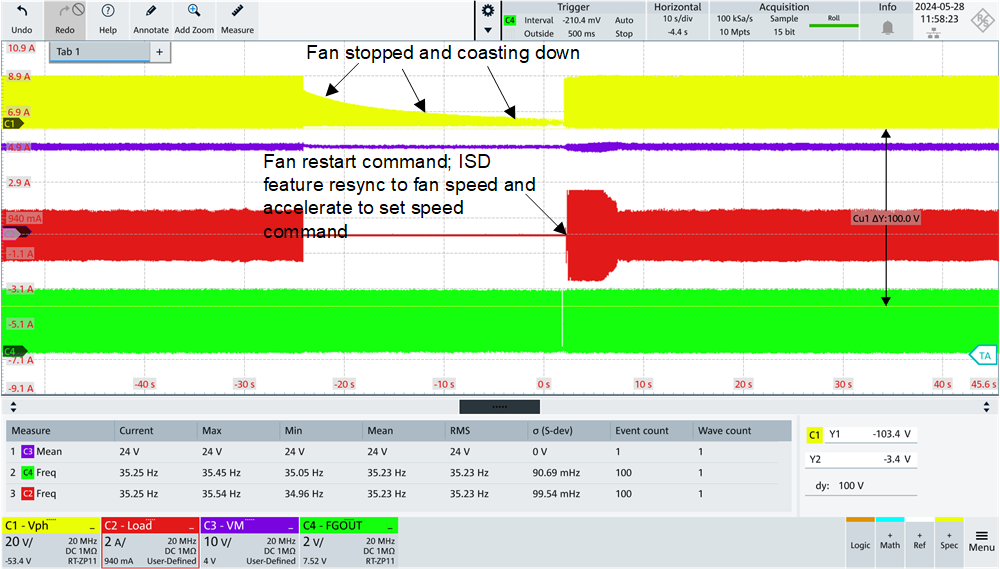
Task: Open the Horizontal timebase settings
Action: [x=677, y=20]
